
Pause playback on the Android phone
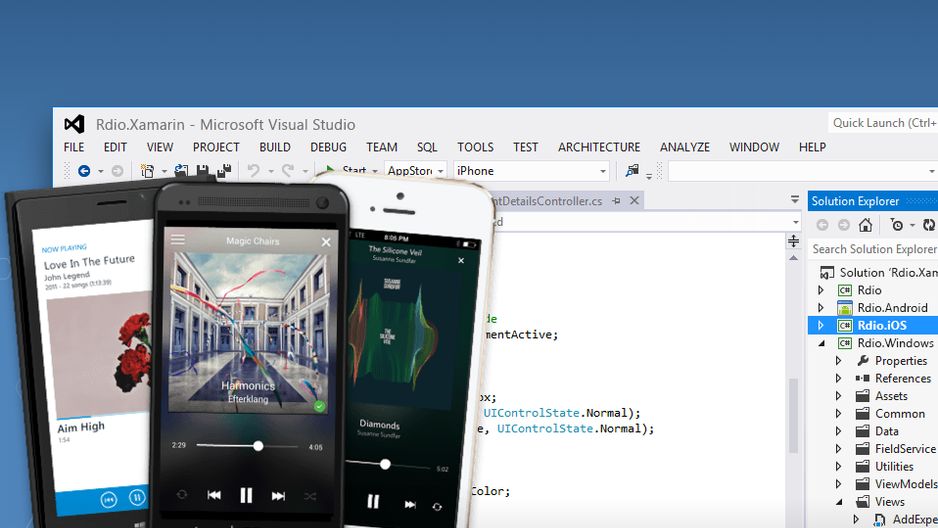click(246, 495)
